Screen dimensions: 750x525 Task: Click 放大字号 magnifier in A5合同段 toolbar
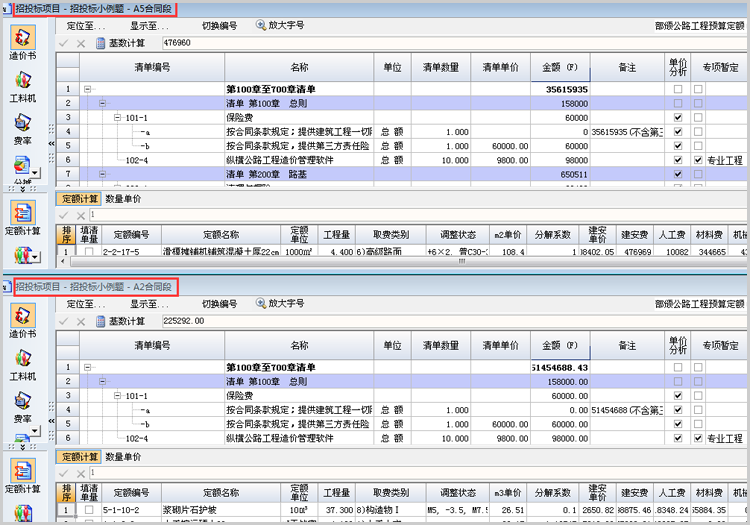pyautogui.click(x=261, y=25)
